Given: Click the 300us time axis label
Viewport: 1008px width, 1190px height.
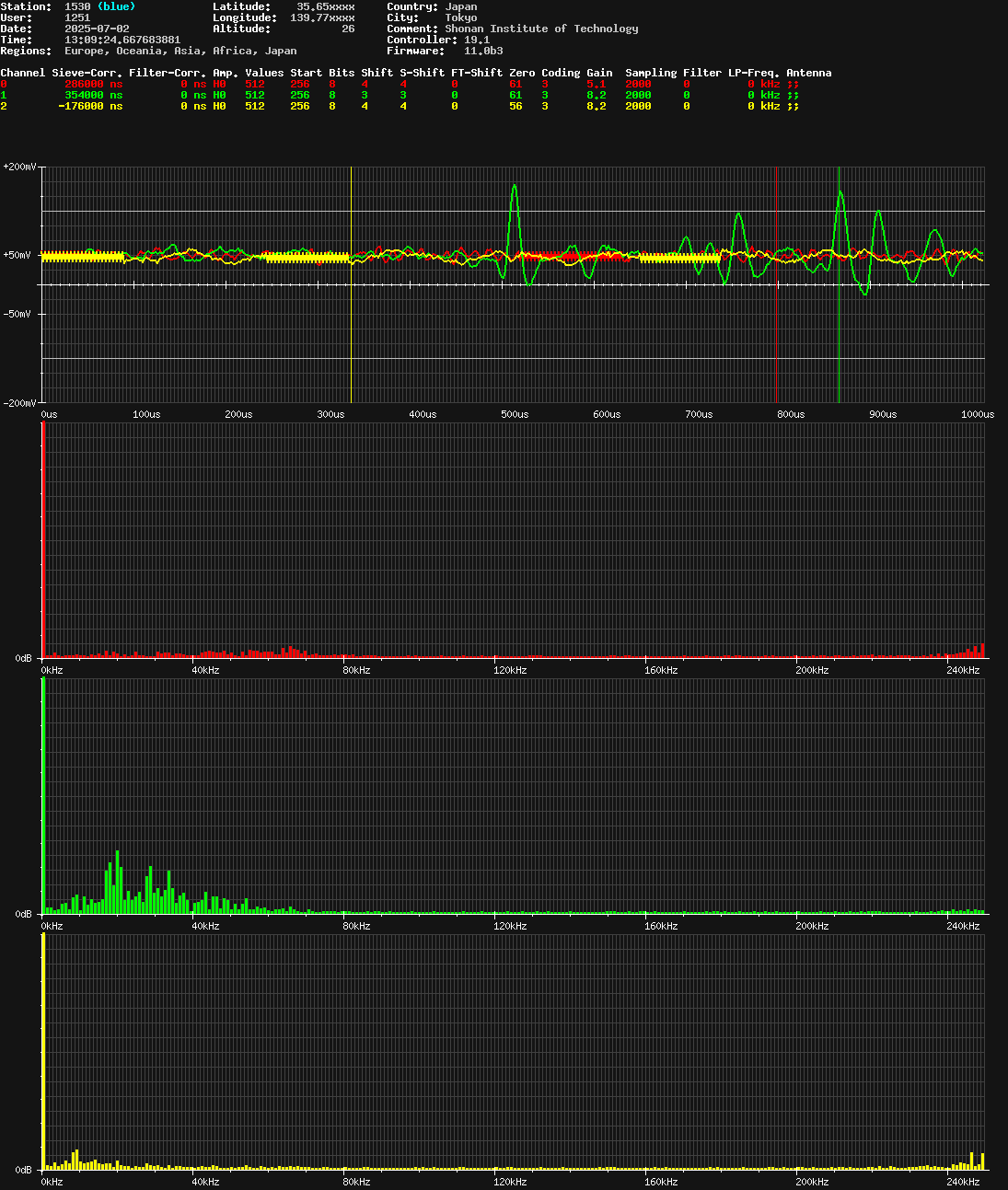Looking at the screenshot, I should tap(330, 414).
